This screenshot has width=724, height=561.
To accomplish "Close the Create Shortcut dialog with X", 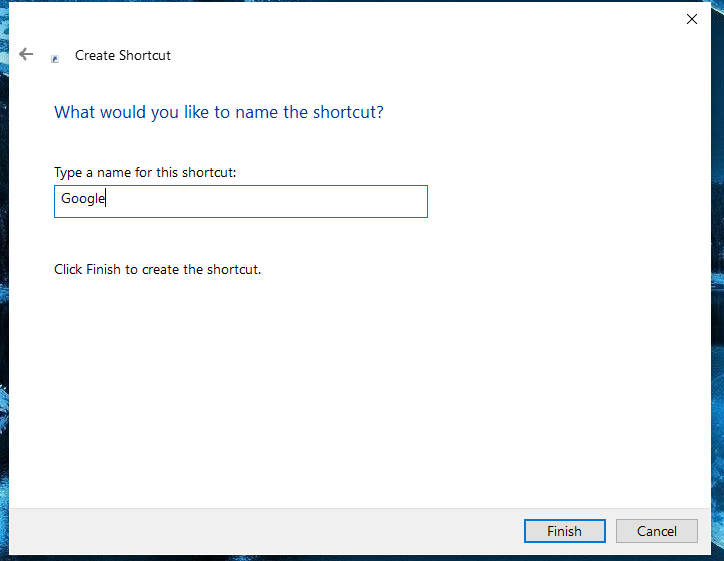I will click(x=691, y=19).
